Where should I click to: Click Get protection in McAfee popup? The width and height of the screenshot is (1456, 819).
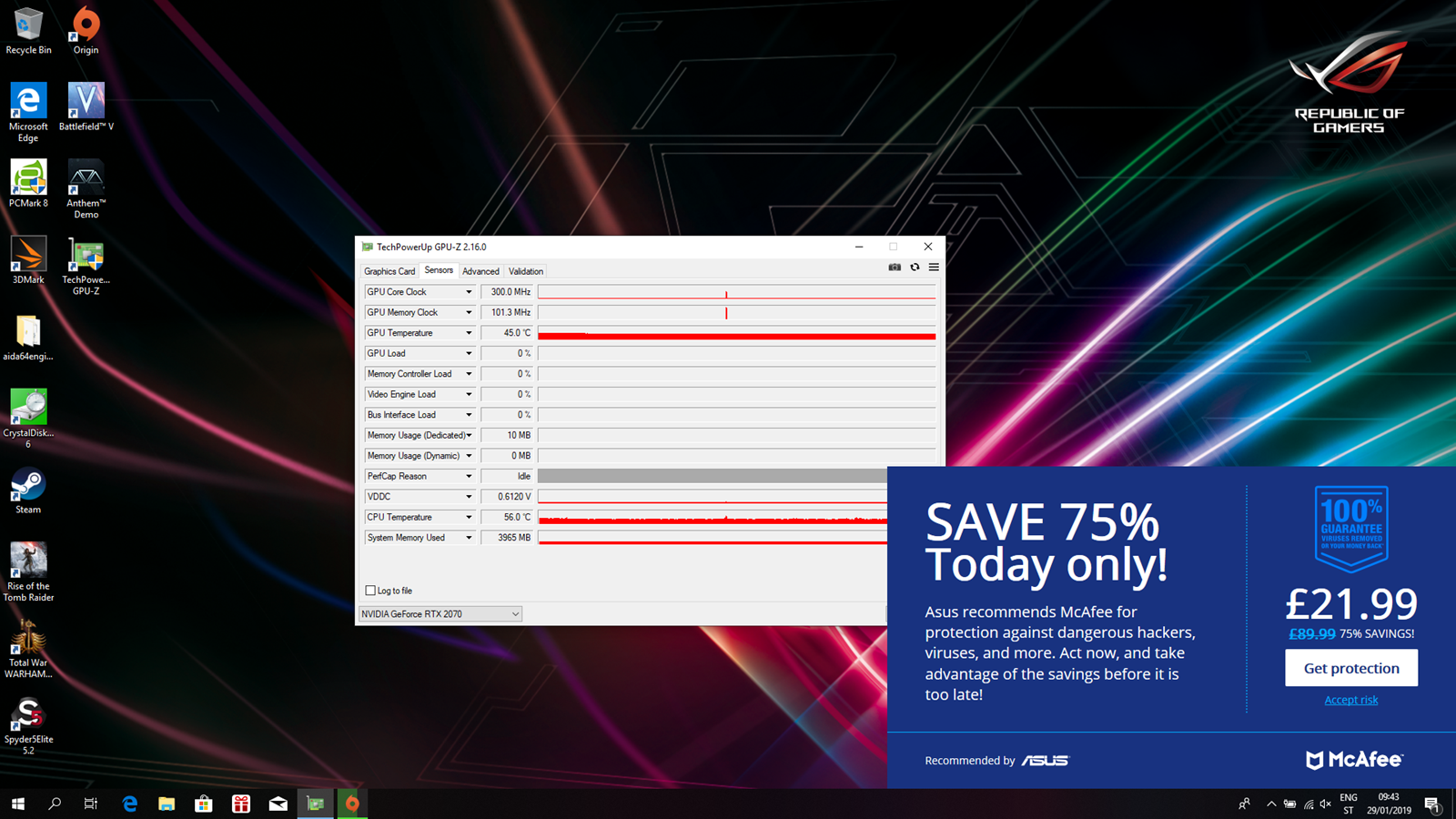tap(1351, 668)
